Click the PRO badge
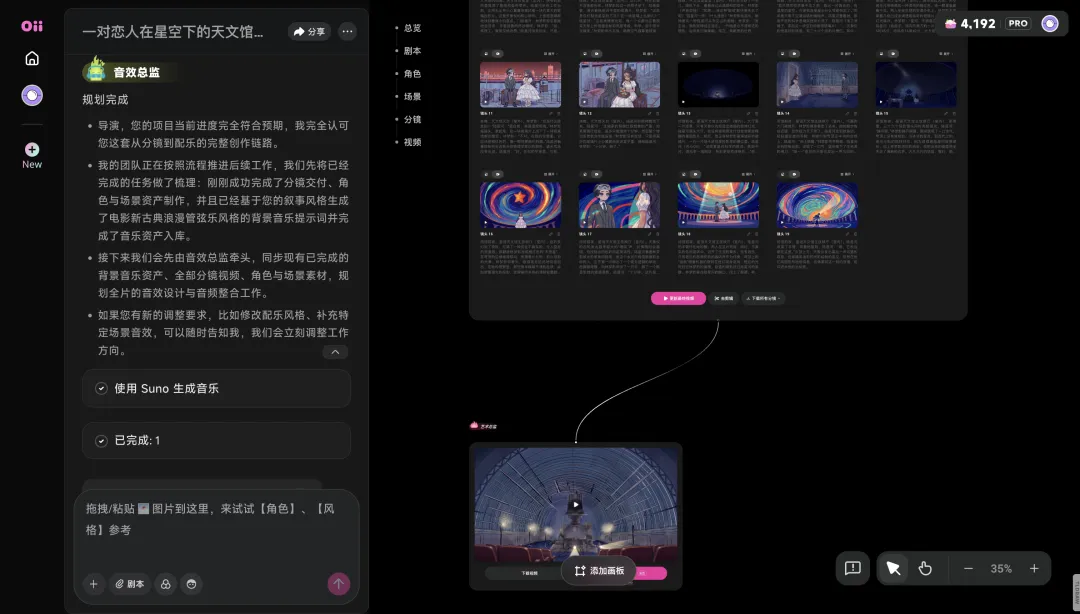The image size is (1080, 614). (x=1018, y=23)
